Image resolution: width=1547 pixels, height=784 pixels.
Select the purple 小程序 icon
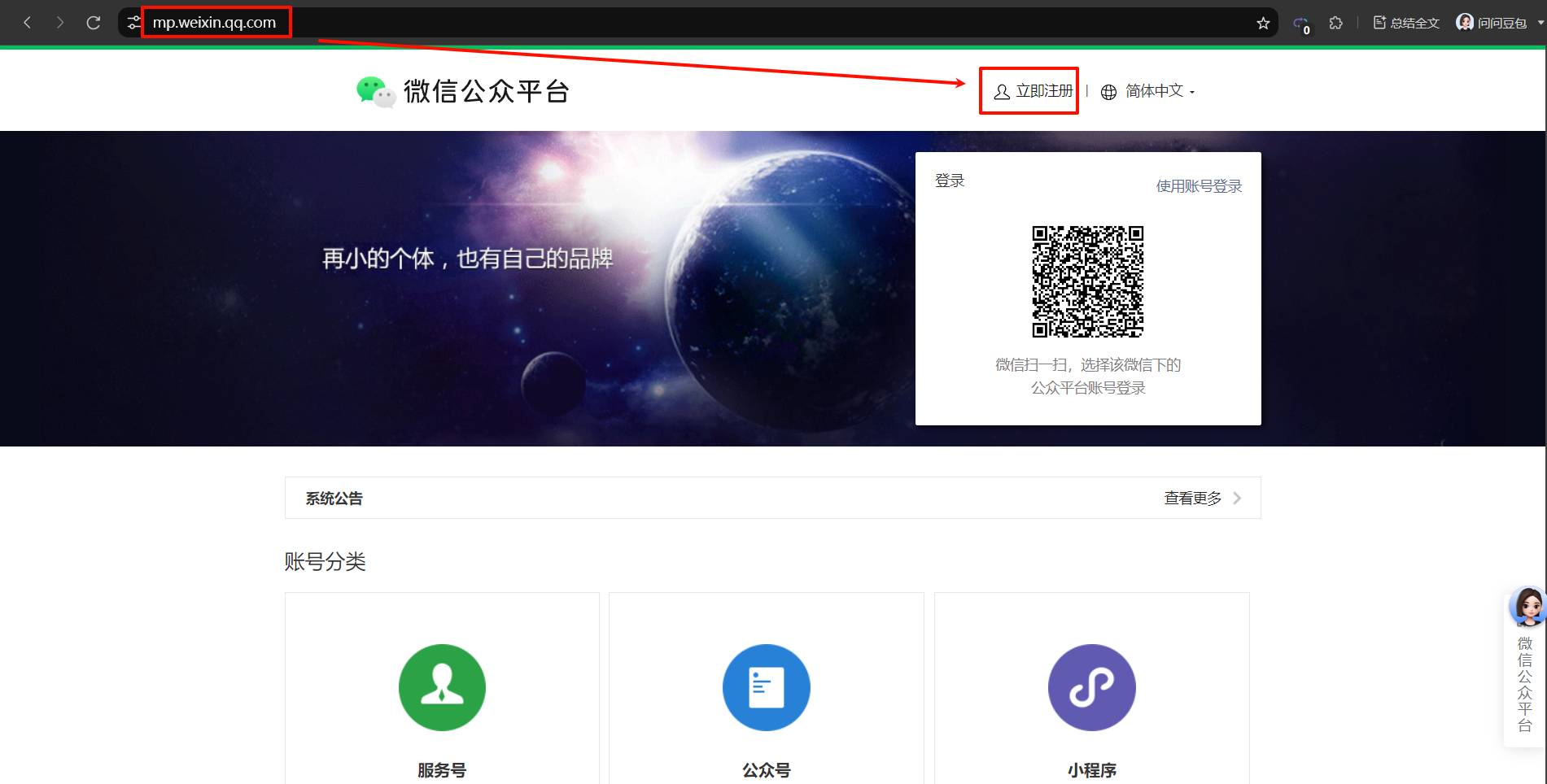coord(1091,687)
